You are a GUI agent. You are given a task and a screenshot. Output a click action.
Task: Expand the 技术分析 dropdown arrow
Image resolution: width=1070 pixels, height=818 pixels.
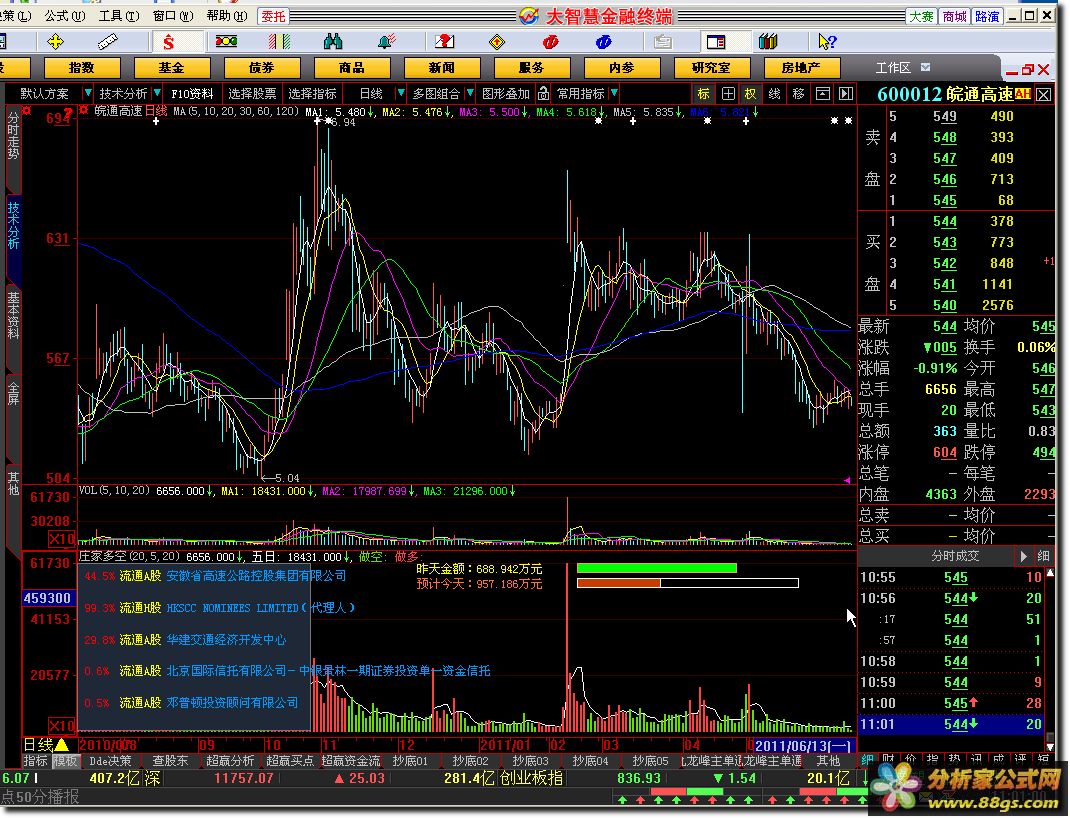pos(157,93)
